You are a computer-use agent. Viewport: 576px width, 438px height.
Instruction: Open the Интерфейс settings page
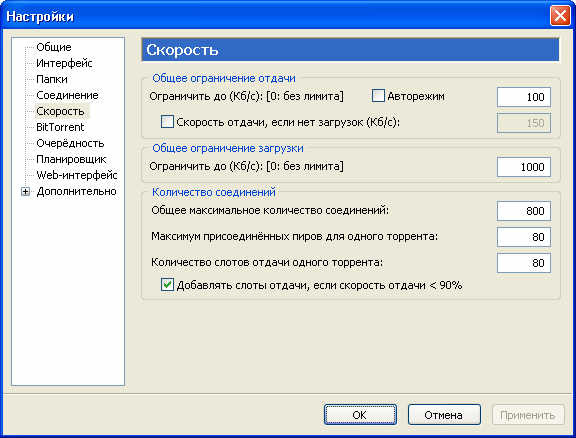tap(64, 63)
